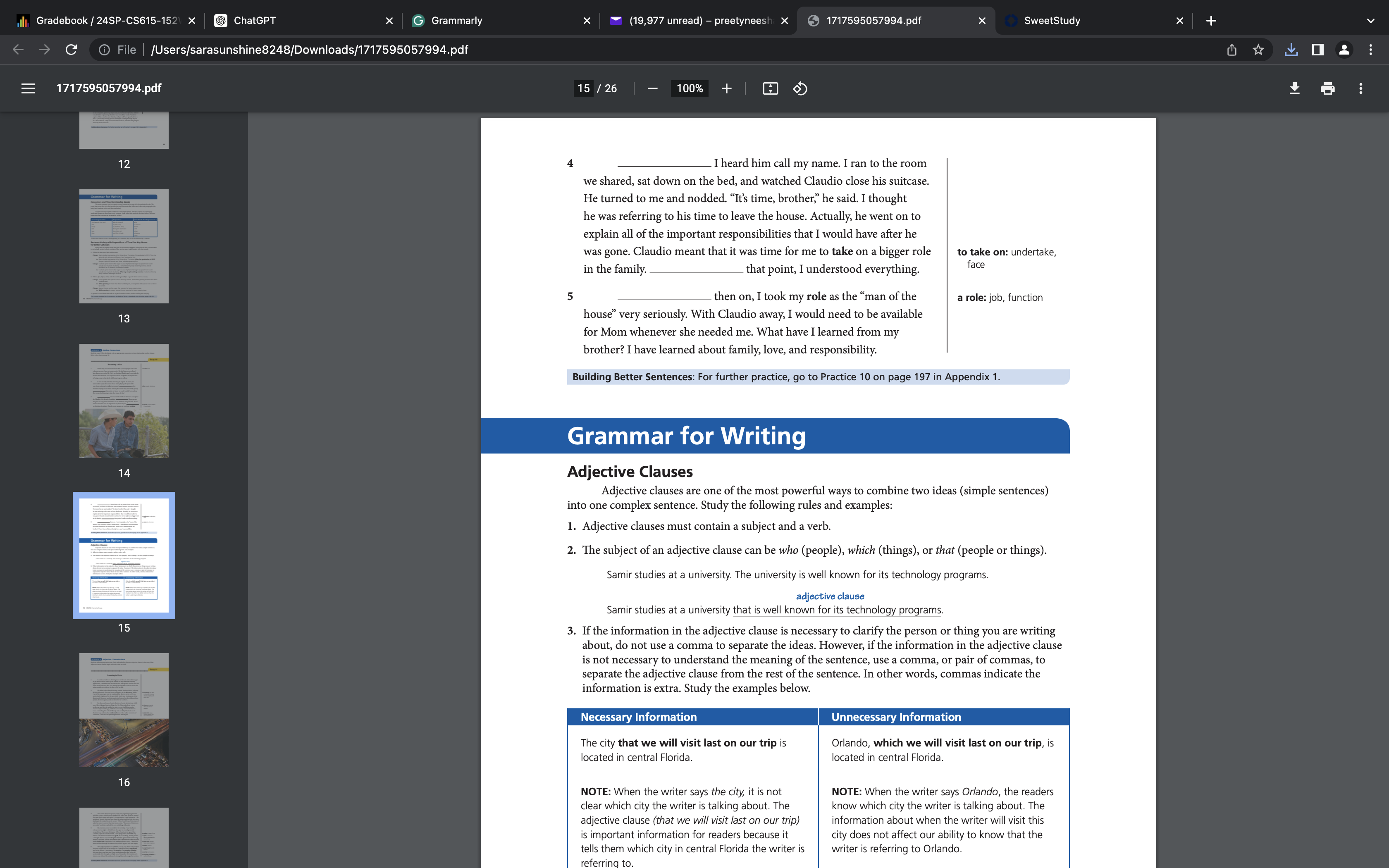
Task: Close the Grammarly tab
Action: tap(587, 21)
